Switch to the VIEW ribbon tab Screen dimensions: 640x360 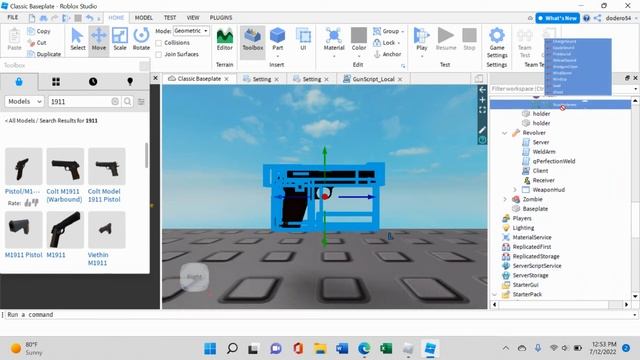coord(193,18)
